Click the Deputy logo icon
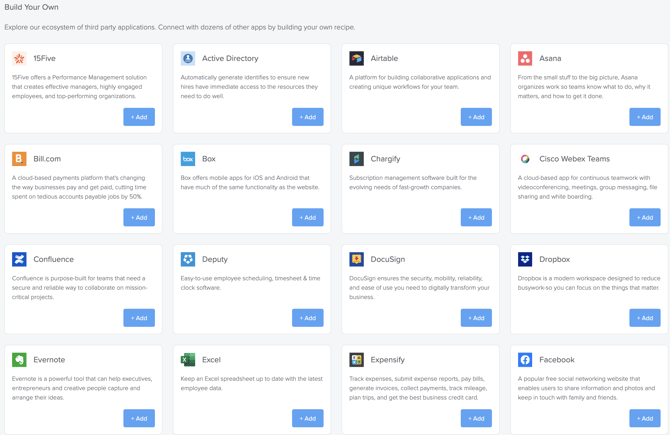This screenshot has height=435, width=670. point(188,259)
